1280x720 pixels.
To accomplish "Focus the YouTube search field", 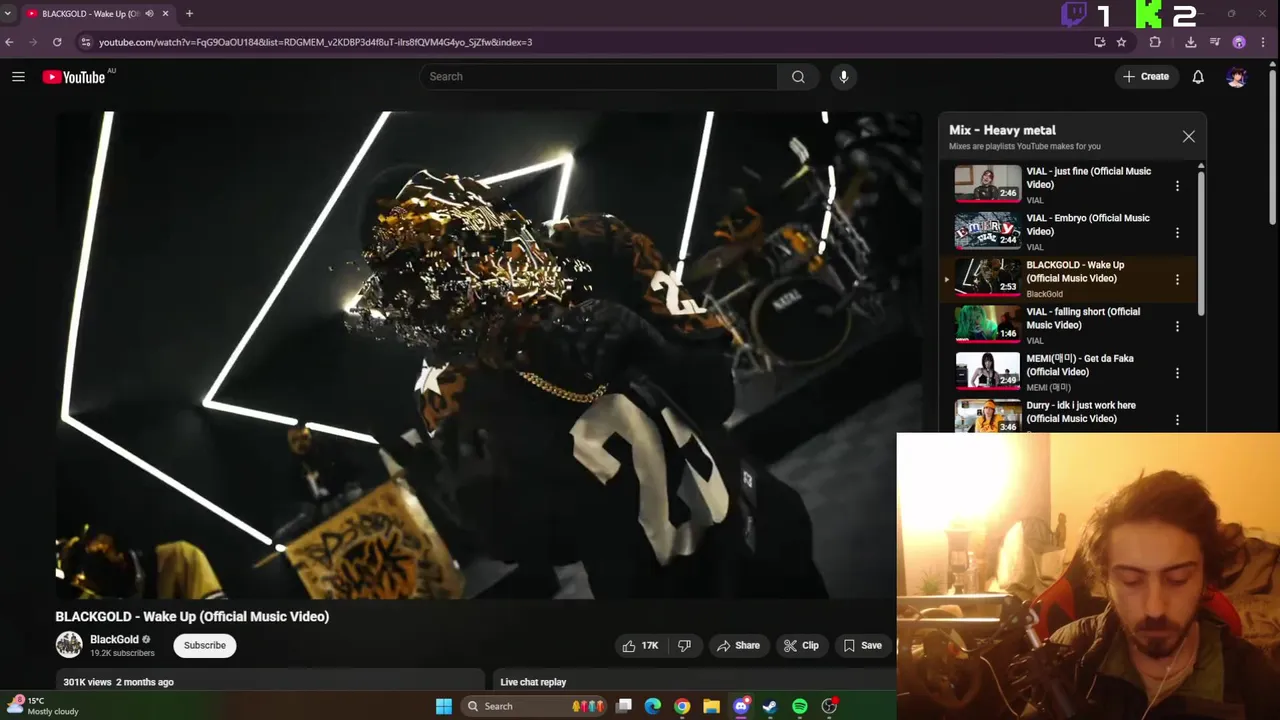I will (598, 77).
